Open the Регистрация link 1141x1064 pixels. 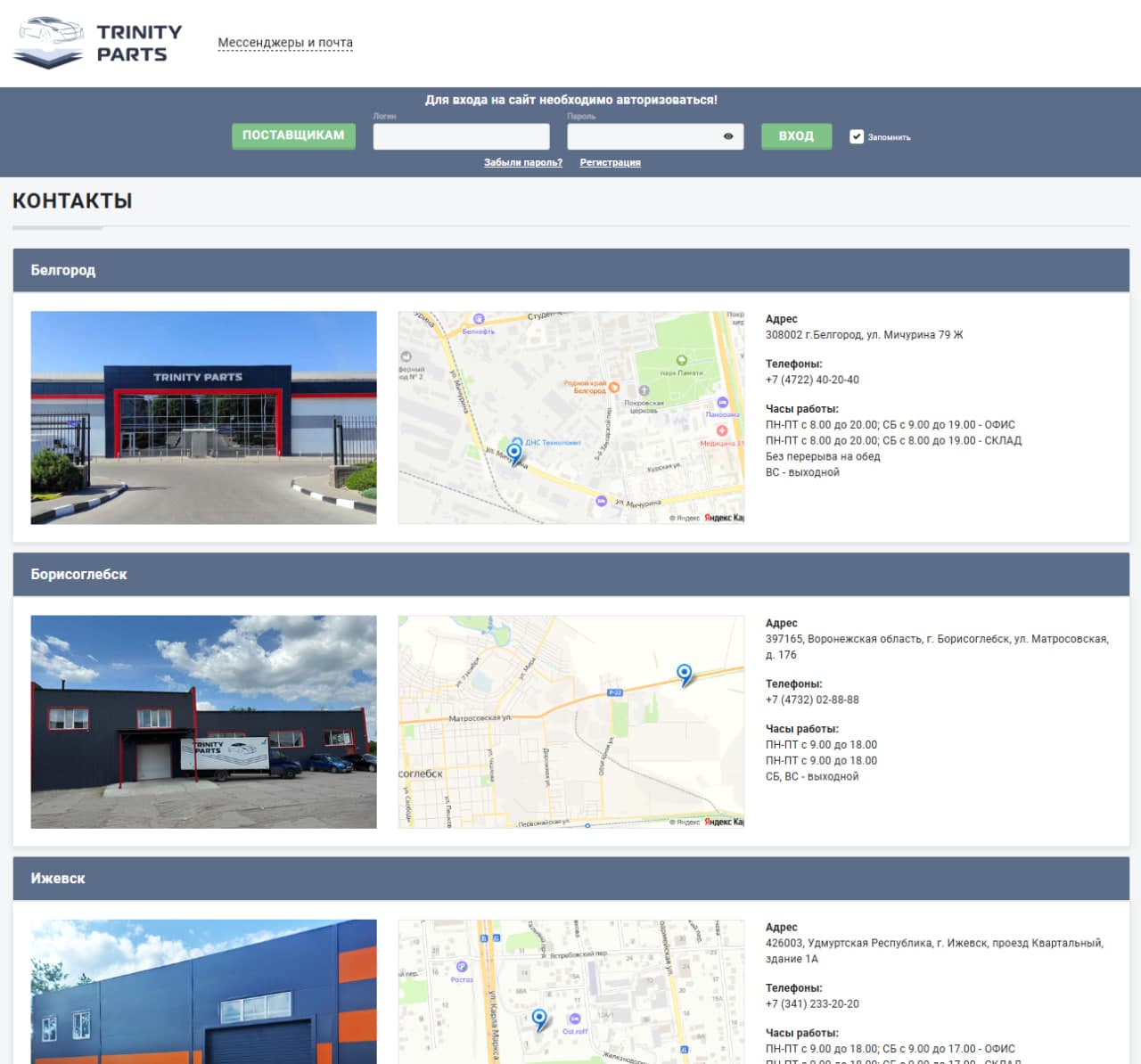[x=610, y=162]
